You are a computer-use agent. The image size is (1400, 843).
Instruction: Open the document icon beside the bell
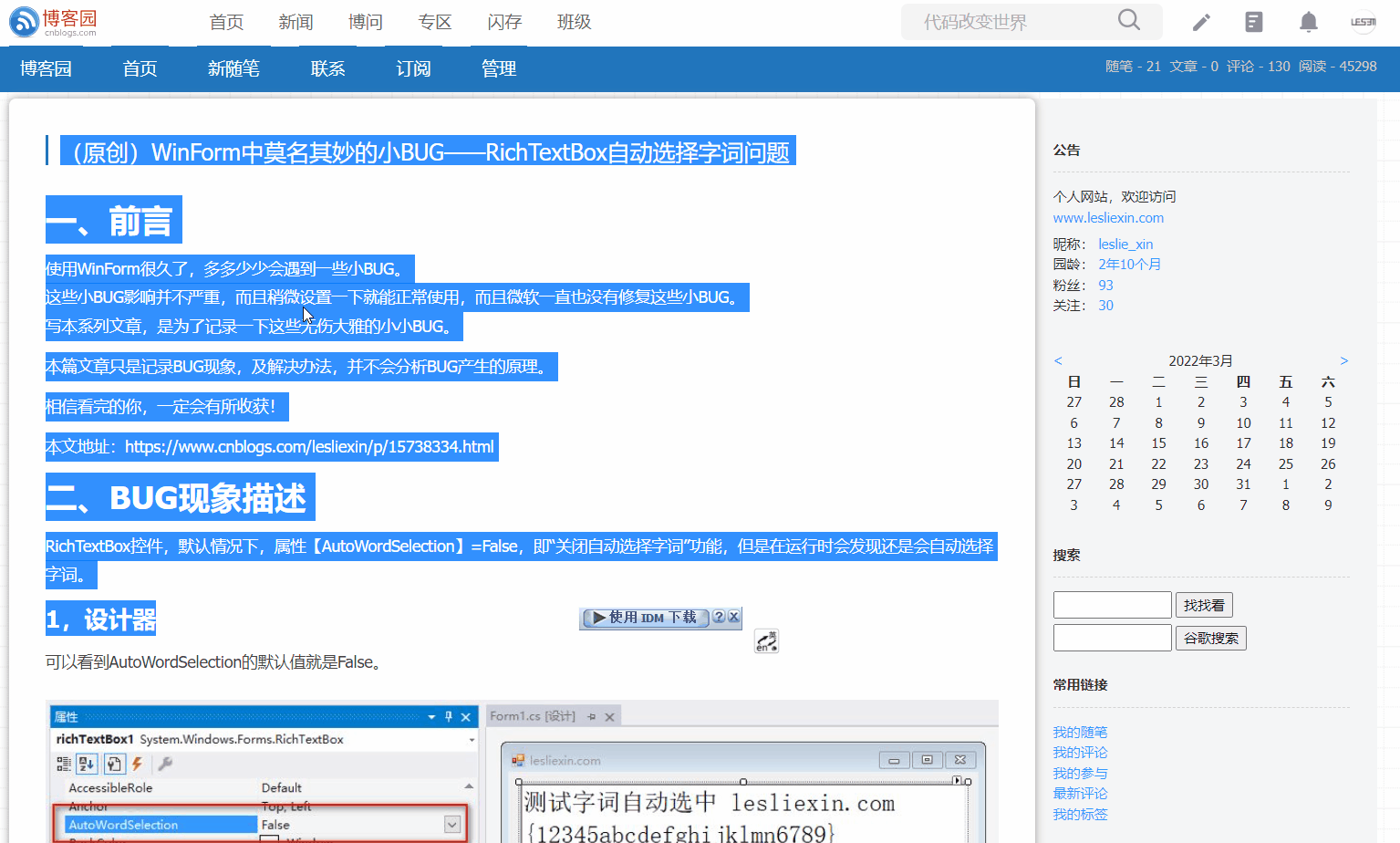pos(1254,22)
